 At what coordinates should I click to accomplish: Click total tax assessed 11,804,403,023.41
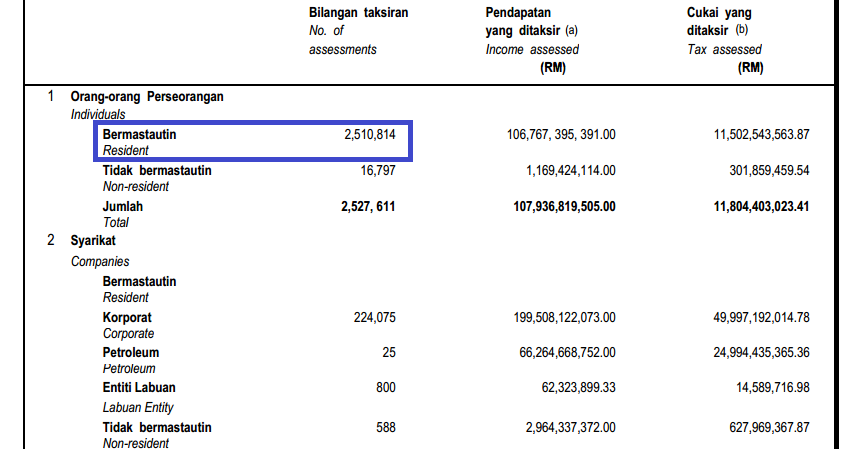point(761,207)
